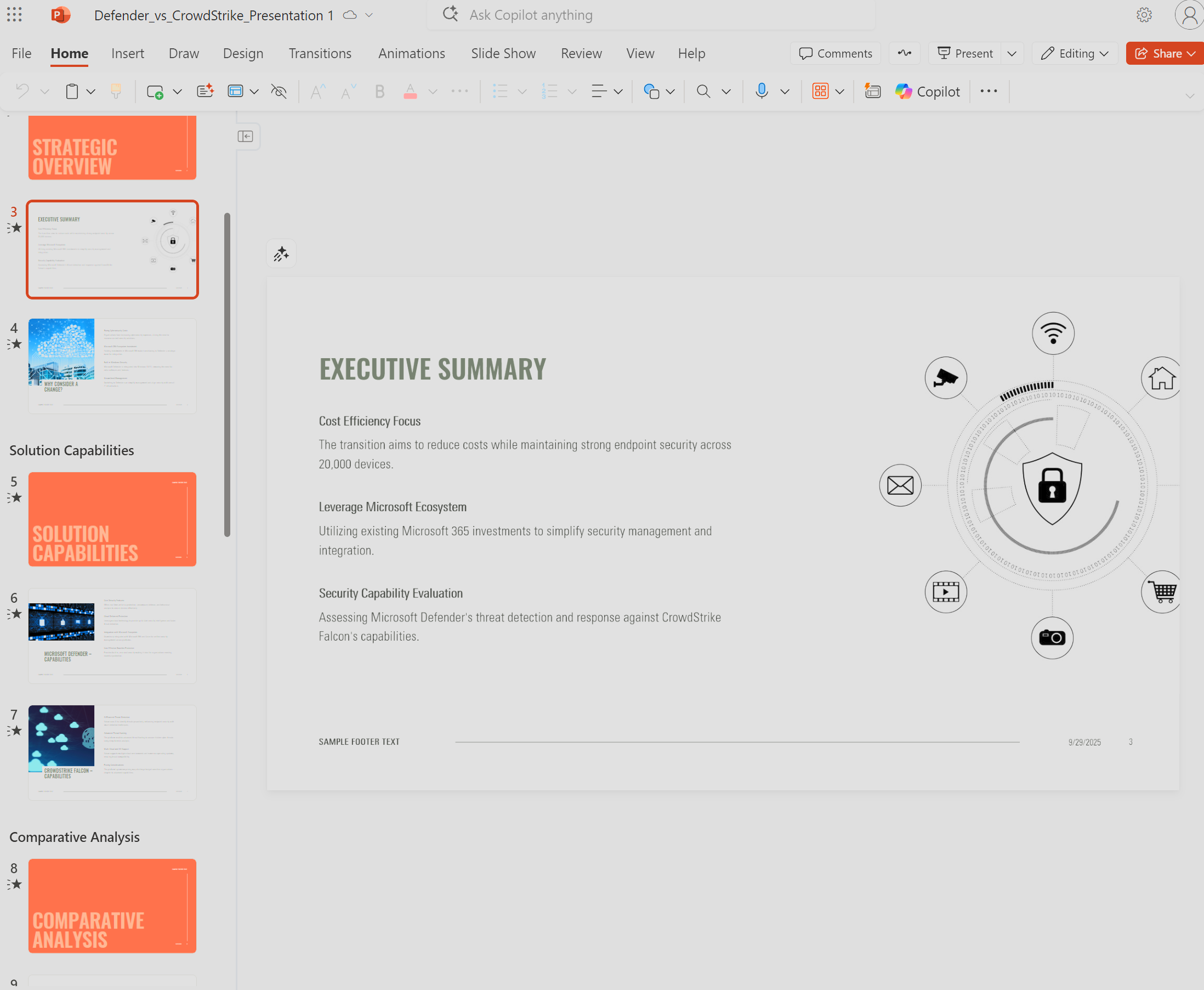Click the Share button

1158,53
